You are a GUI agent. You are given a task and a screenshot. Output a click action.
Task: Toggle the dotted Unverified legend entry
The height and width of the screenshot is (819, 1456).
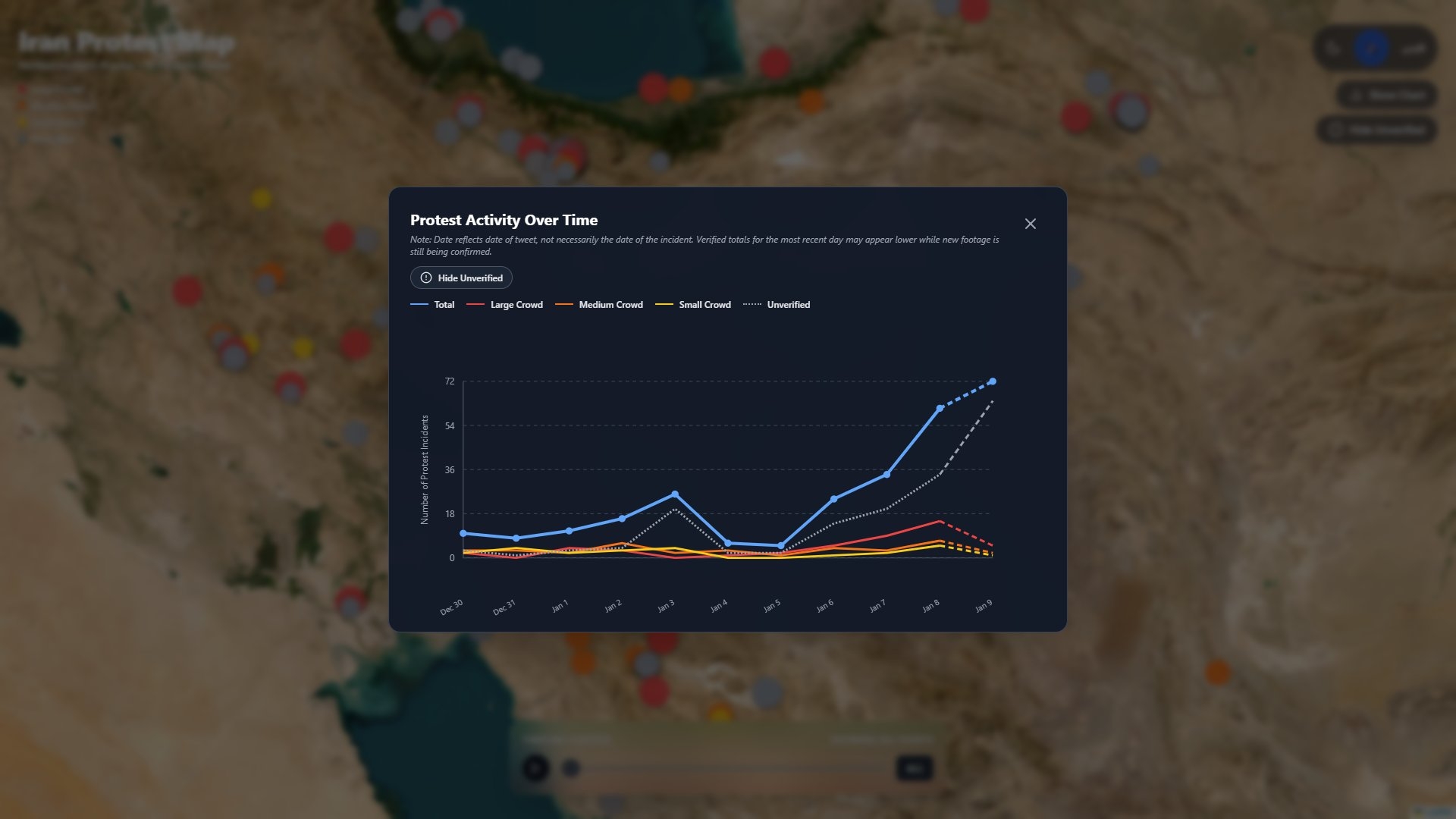tap(777, 305)
